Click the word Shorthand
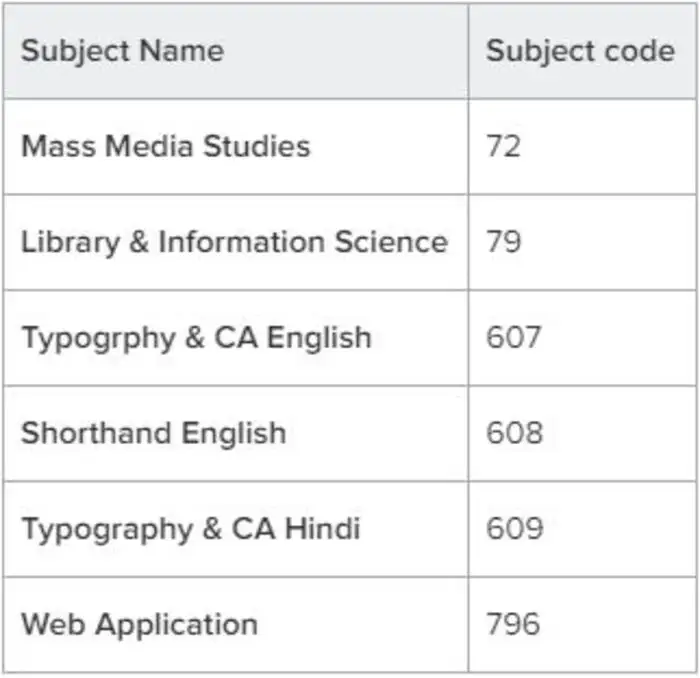Screen dimensions: 700x678 (x=94, y=433)
